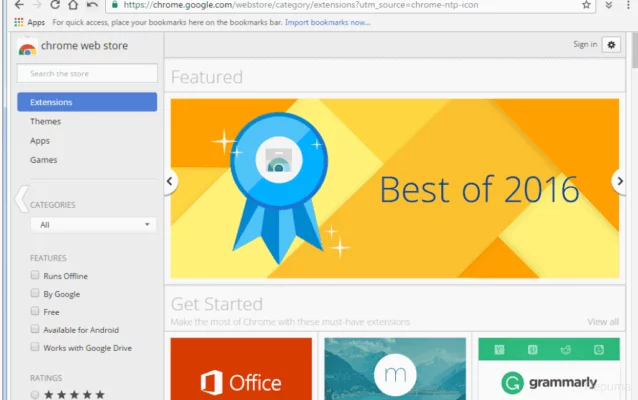Screen dimensions: 638x400
Task: Click the RATINGS sidebar label
Action: (x=46, y=378)
